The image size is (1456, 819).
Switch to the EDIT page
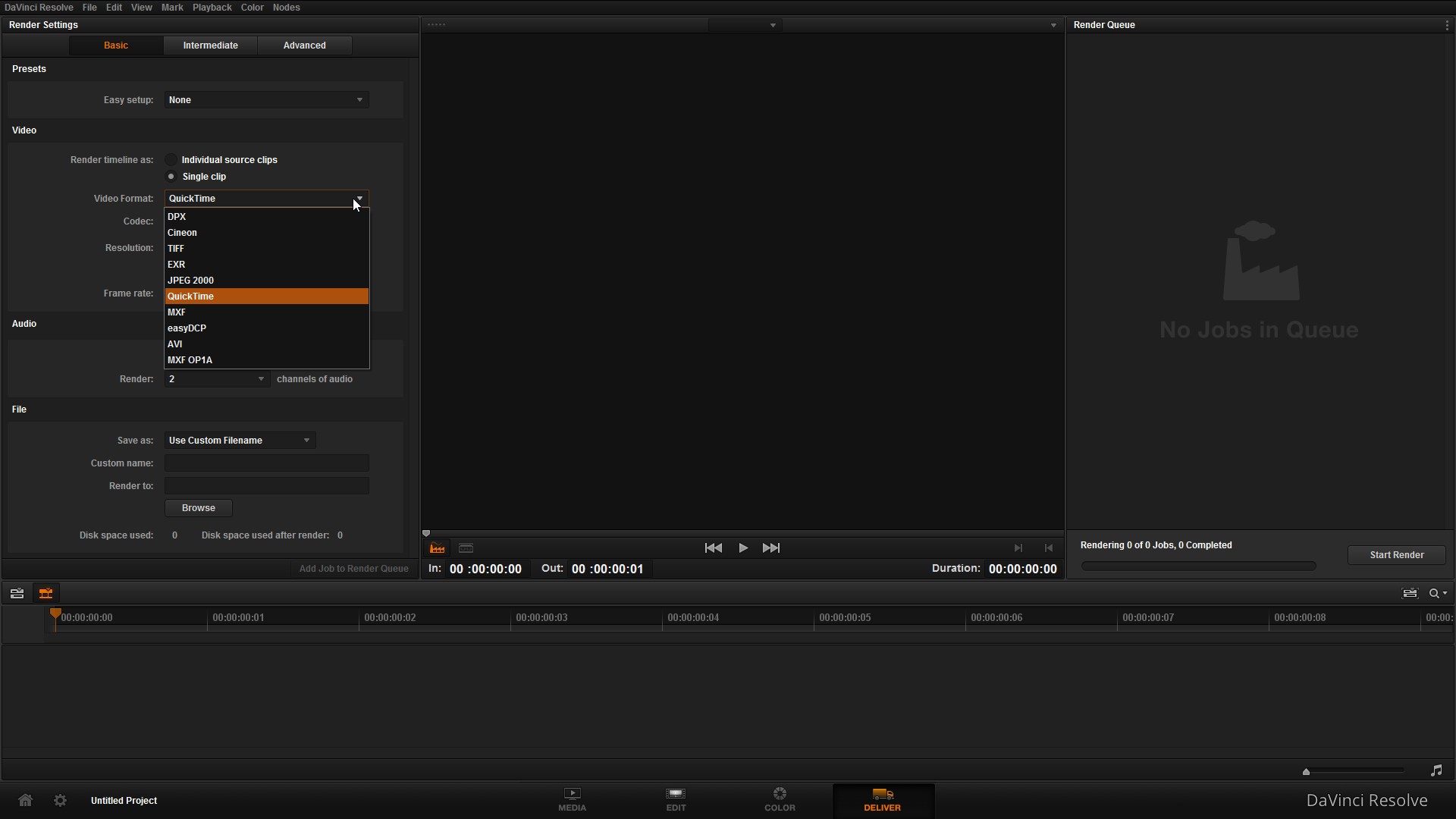click(676, 800)
